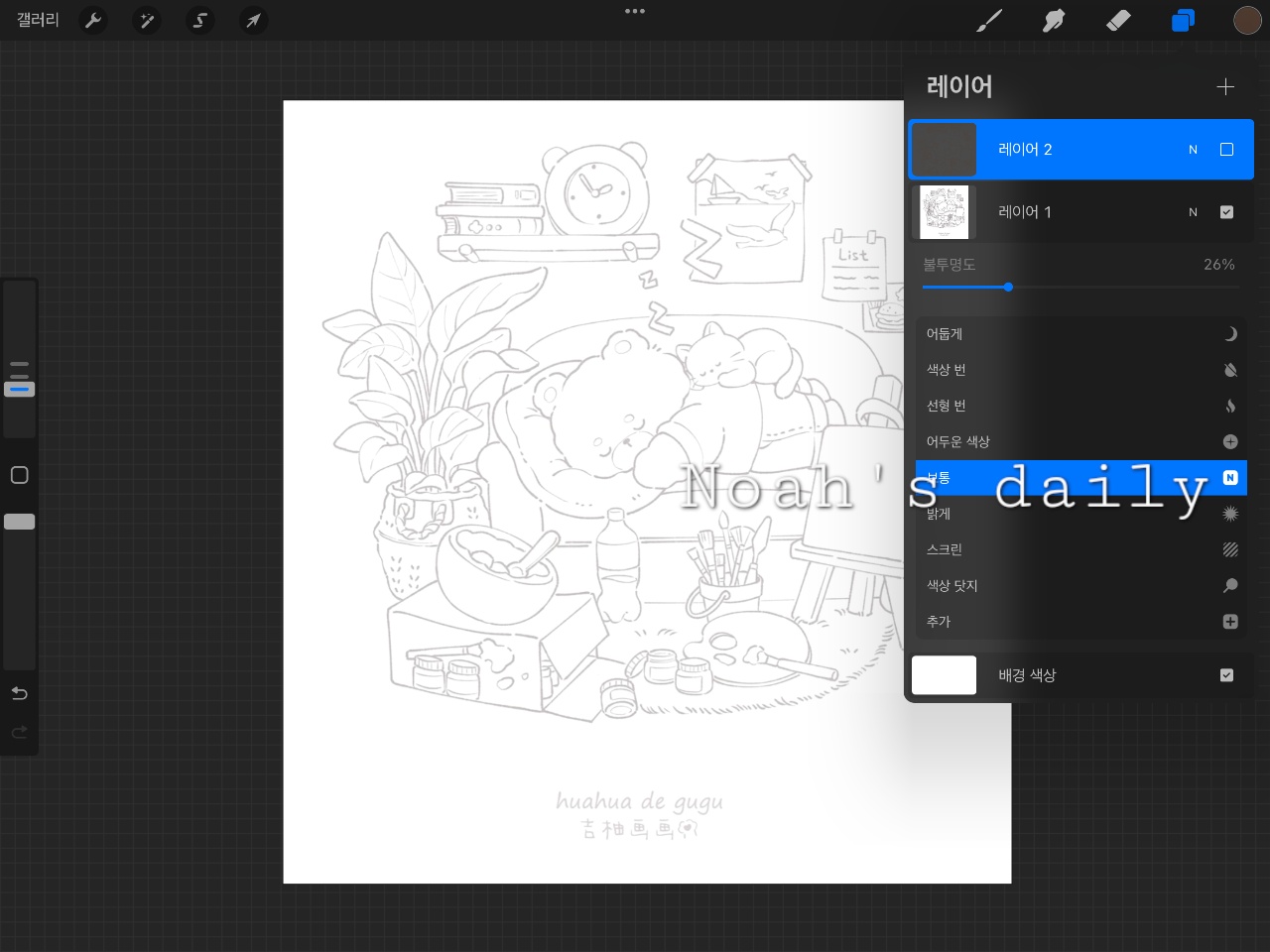
Task: Choose 색상 번 blend mode
Action: [x=1081, y=370]
